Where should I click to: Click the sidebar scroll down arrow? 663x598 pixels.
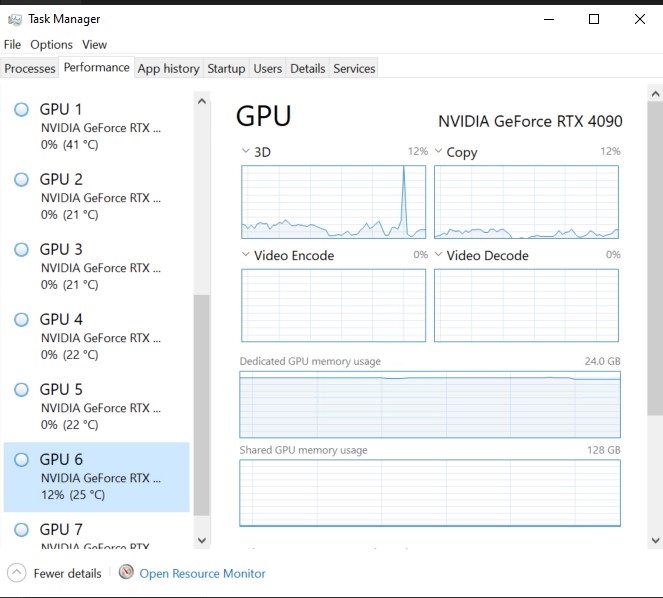point(202,540)
